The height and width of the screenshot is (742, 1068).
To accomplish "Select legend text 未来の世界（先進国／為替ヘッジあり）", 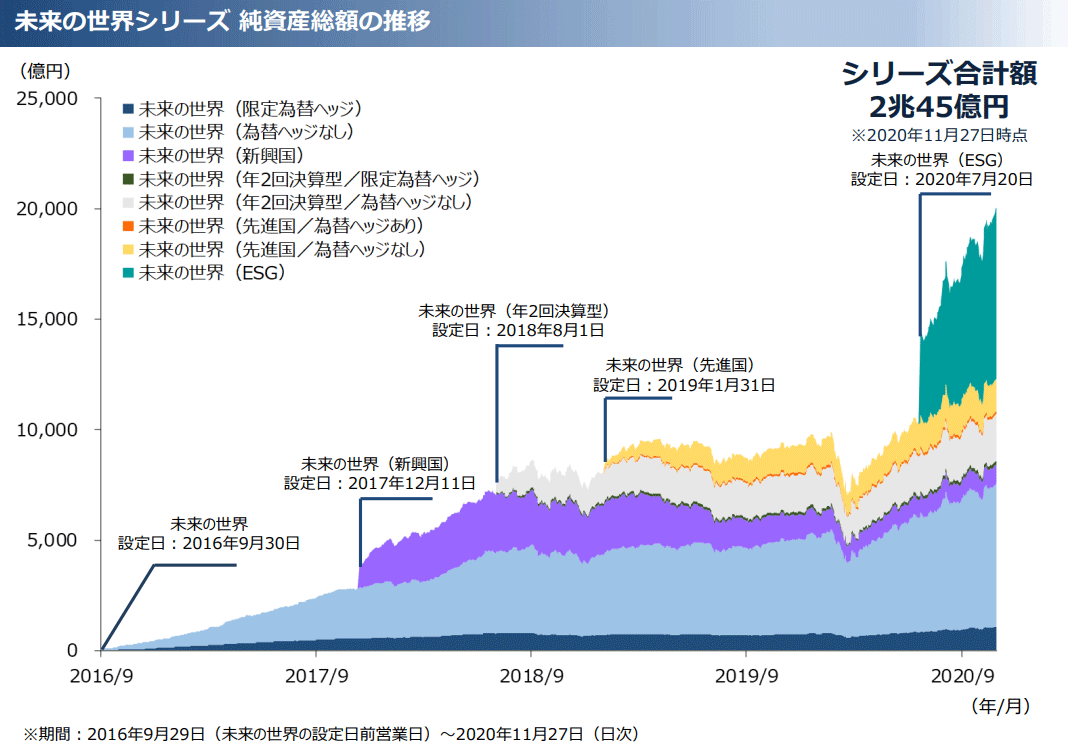I will [281, 226].
